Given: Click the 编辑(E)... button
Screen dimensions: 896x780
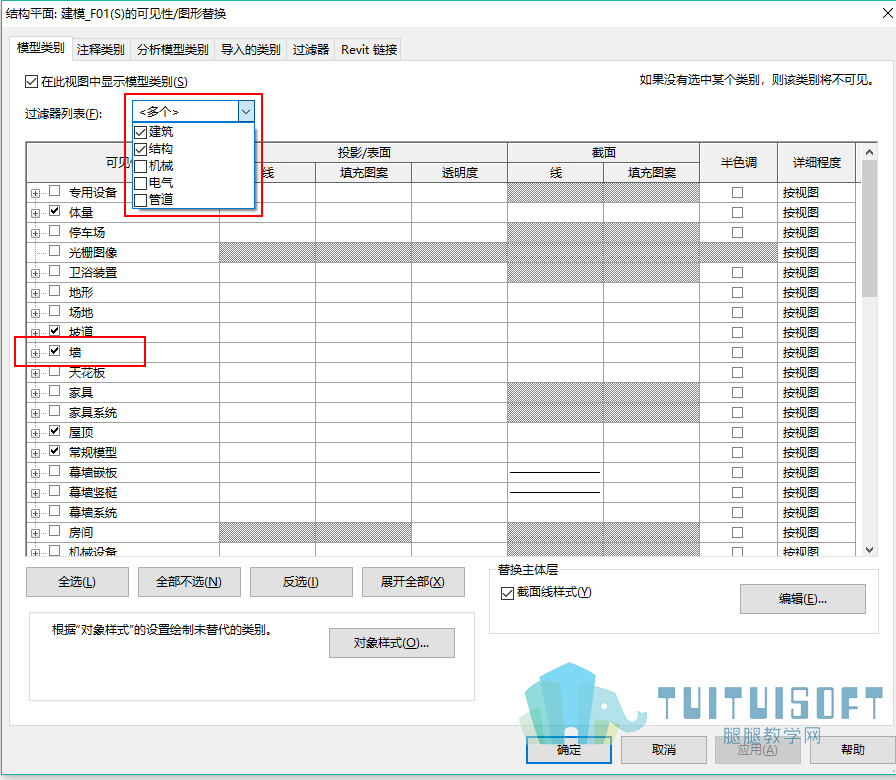Looking at the screenshot, I should coord(803,599).
